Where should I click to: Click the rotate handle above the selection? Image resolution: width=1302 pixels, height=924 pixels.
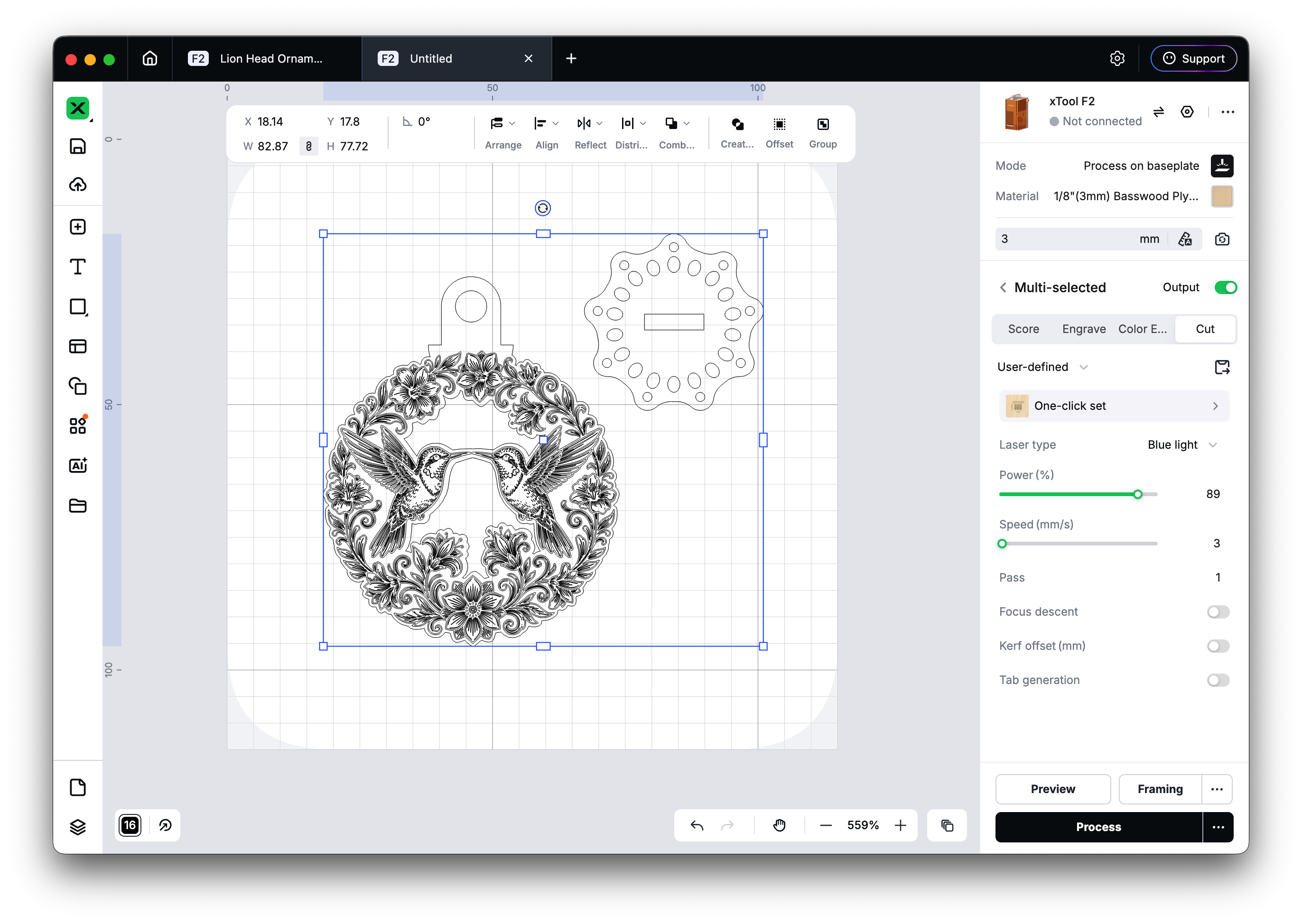click(x=543, y=208)
